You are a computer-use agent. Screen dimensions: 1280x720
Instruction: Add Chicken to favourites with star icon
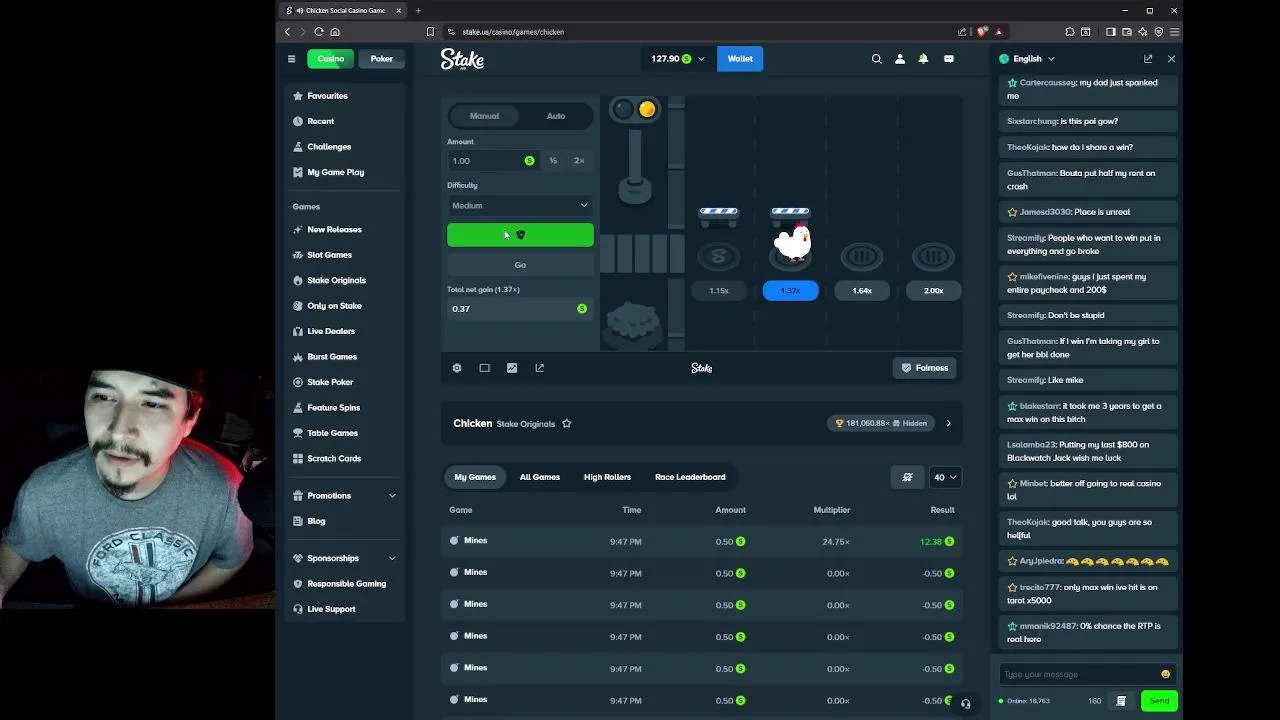(566, 424)
